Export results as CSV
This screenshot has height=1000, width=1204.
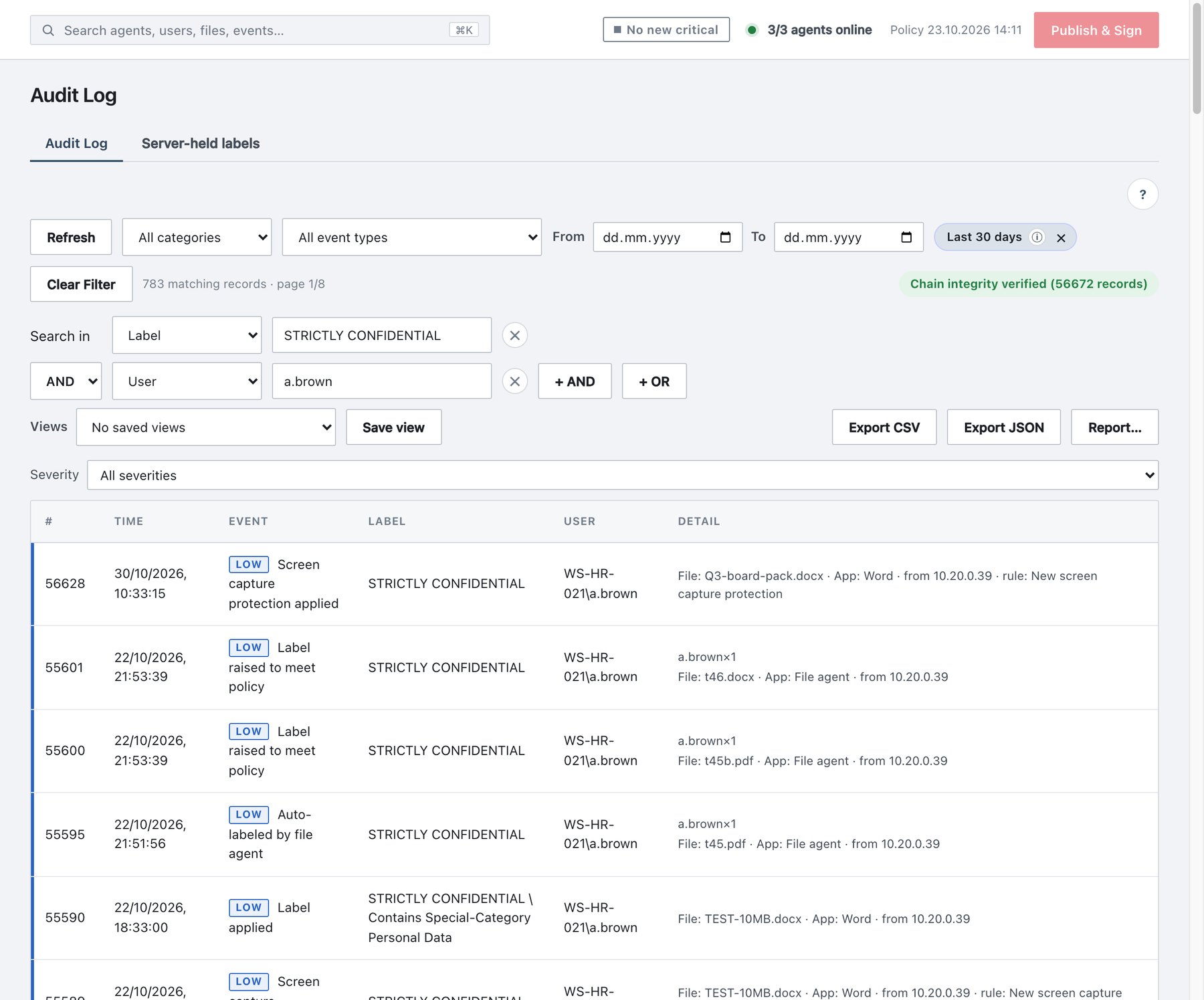884,427
